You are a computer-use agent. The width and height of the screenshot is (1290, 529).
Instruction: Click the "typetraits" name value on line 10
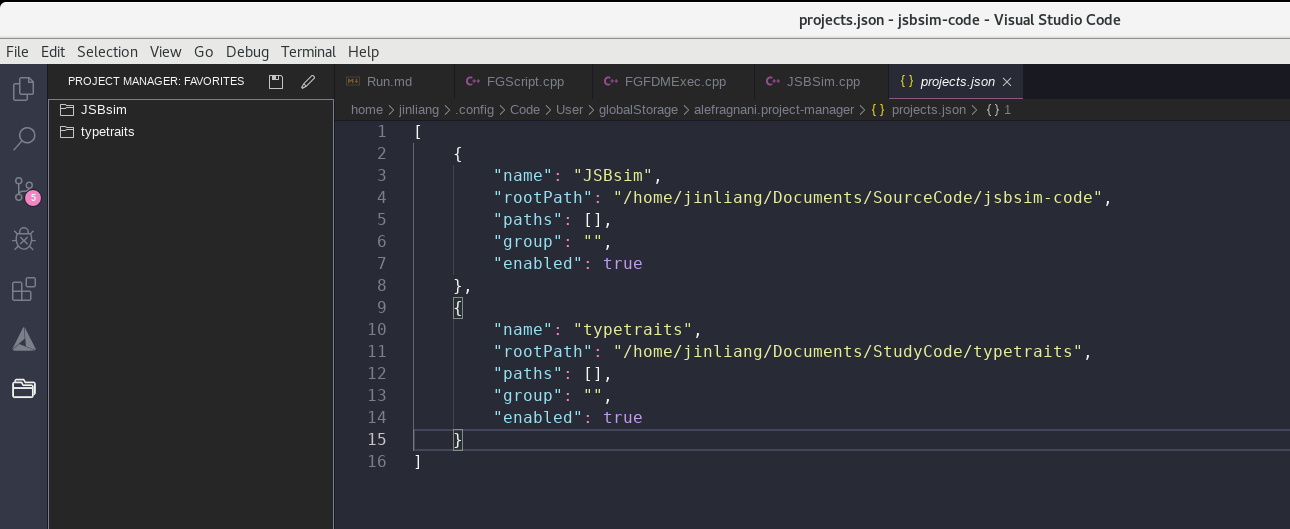pyautogui.click(x=633, y=329)
